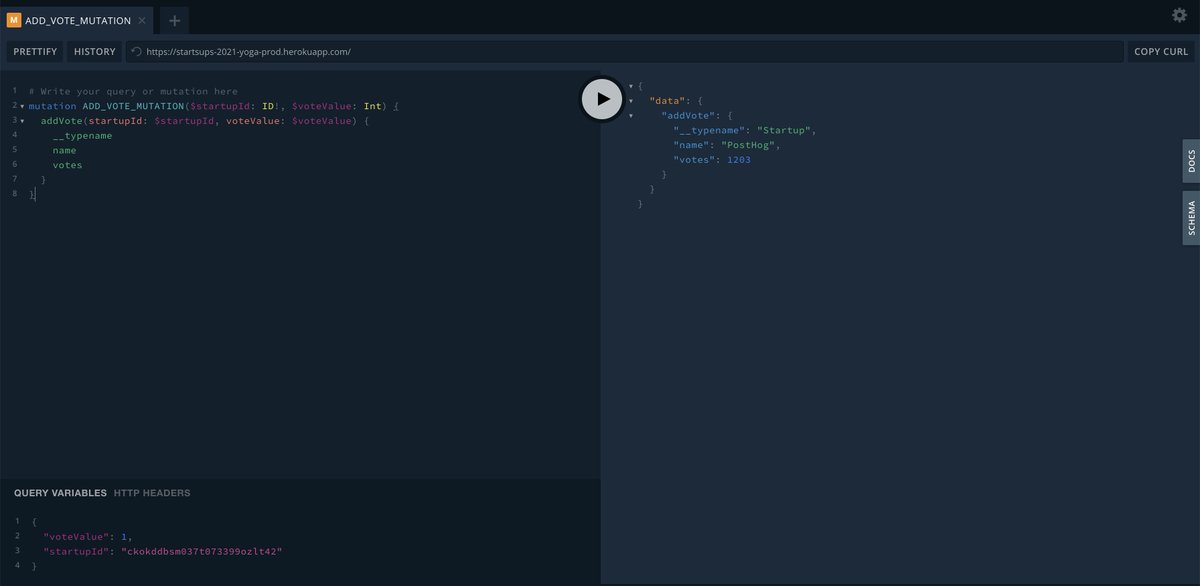Open the SCHEMA side tab
The height and width of the screenshot is (586, 1200).
[1191, 217]
